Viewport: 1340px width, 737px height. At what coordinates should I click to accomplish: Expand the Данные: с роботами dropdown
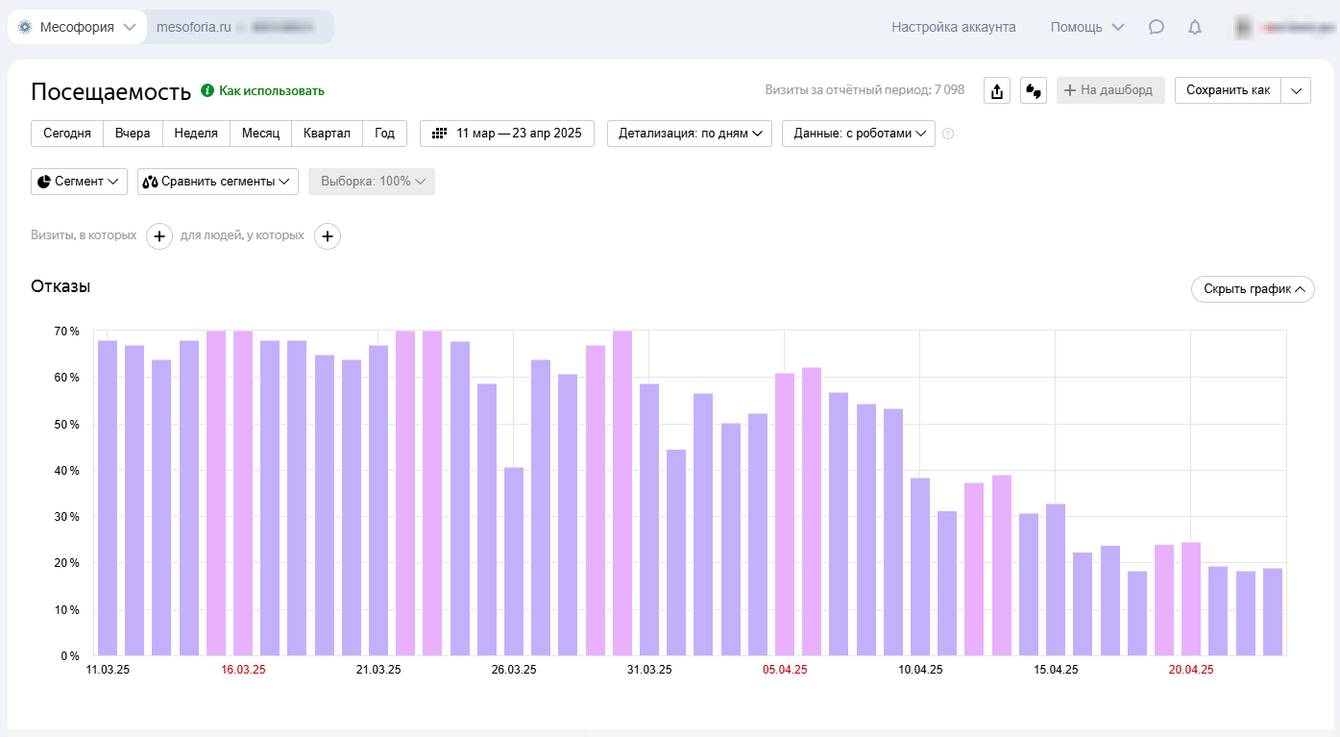(858, 133)
